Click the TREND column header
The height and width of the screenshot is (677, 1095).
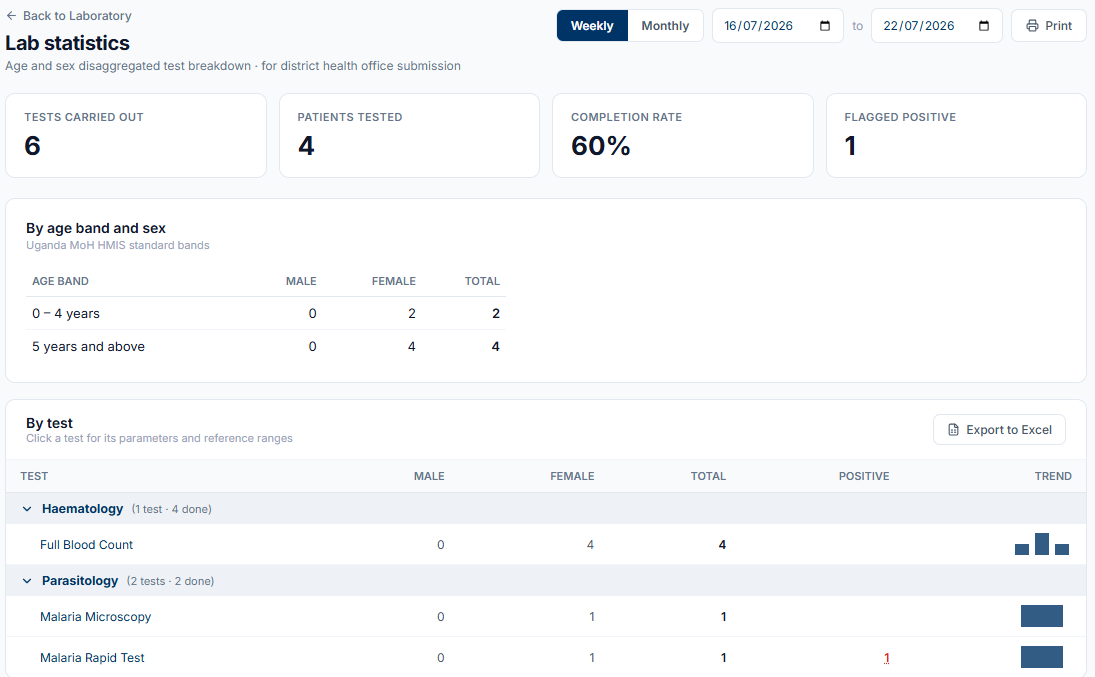tap(1053, 476)
